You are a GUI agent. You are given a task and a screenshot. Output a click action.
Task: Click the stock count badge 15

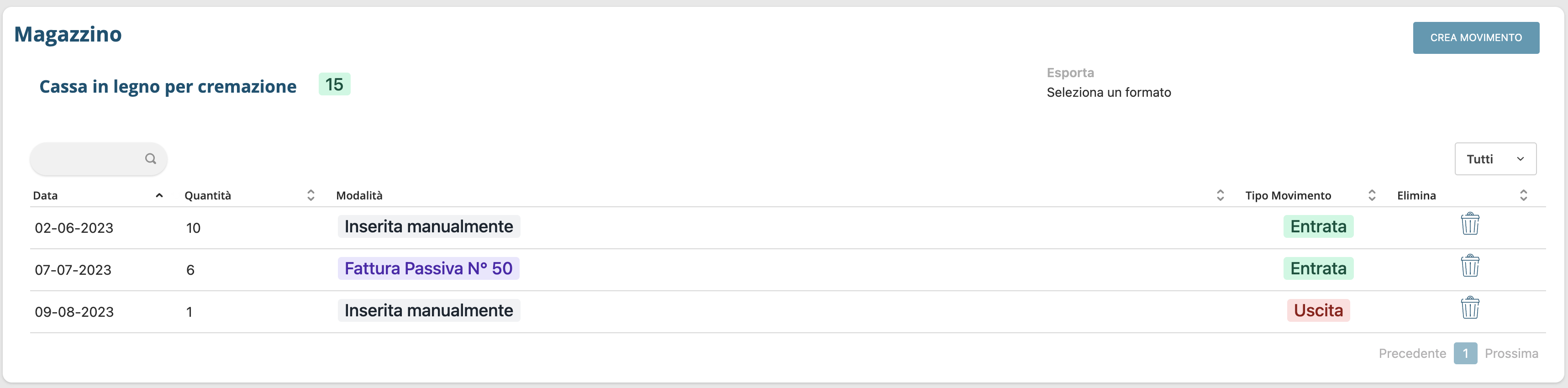(x=334, y=84)
